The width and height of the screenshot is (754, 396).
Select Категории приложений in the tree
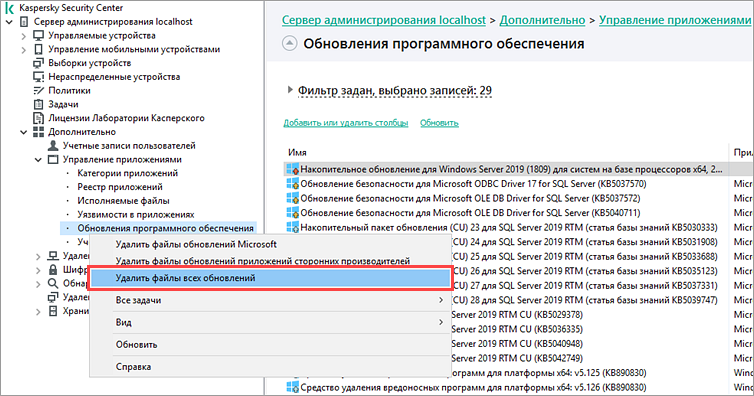tap(127, 173)
